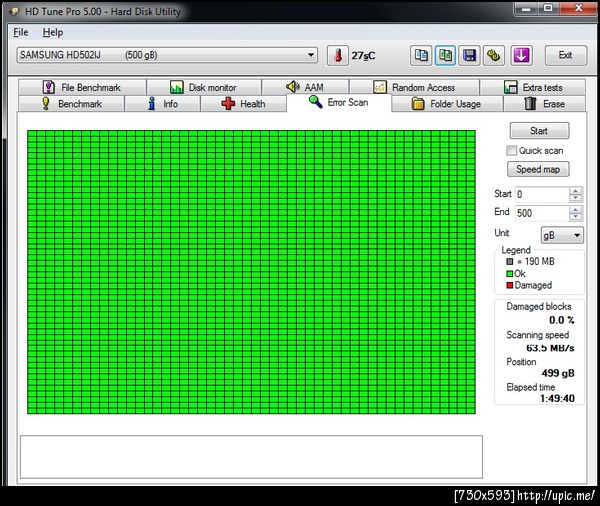Click the copy screenshot toolbar icon

coord(445,55)
